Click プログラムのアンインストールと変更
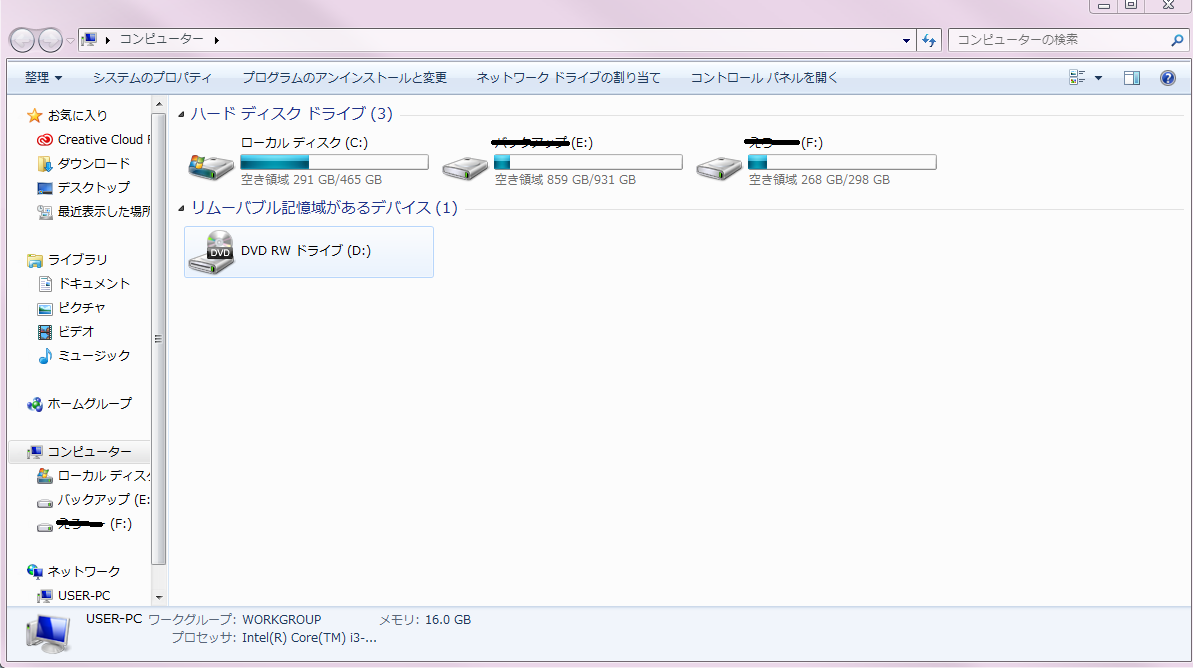Image resolution: width=1193 pixels, height=668 pixels. [x=344, y=78]
